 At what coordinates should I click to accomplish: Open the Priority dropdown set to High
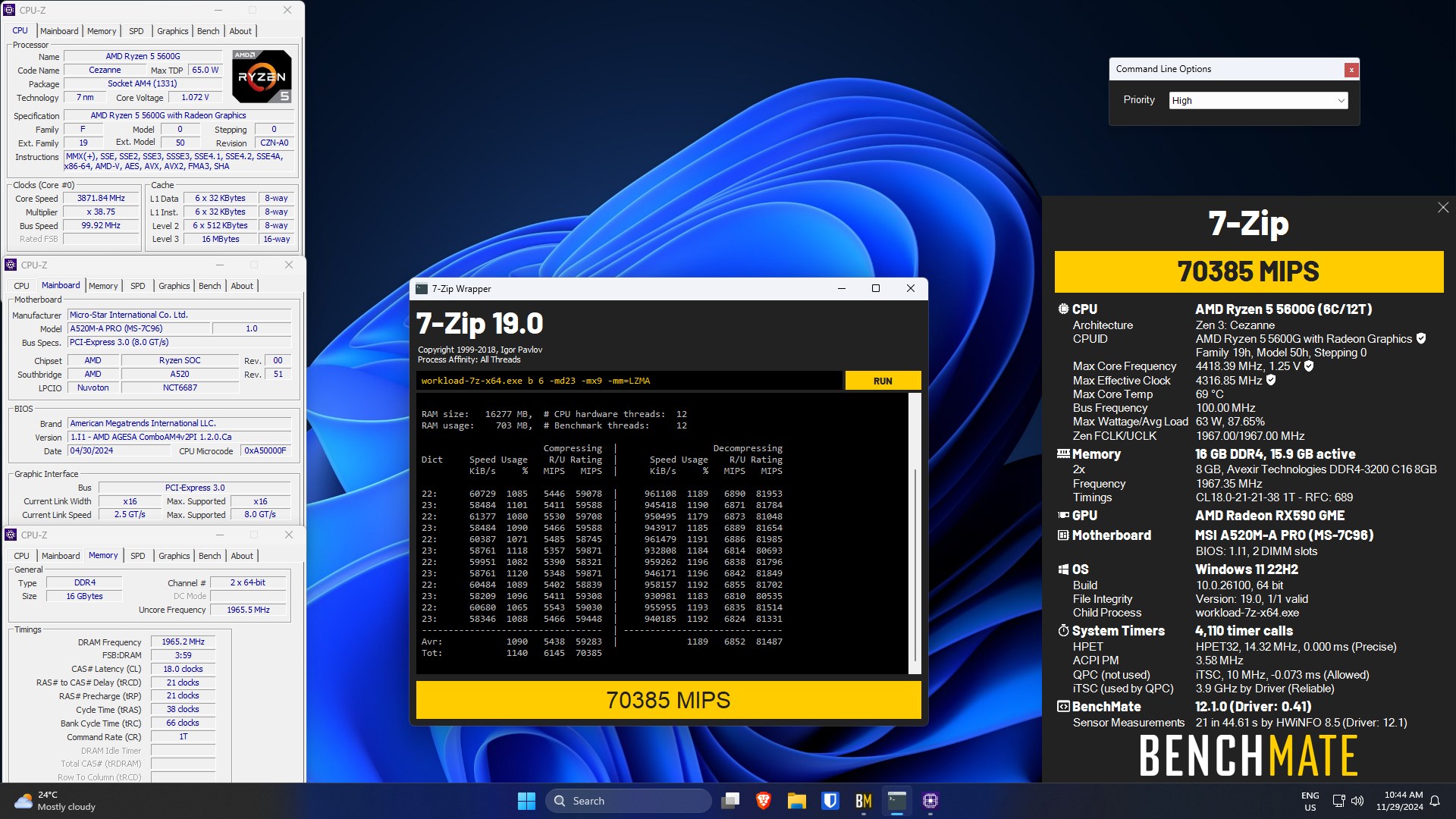[1259, 100]
